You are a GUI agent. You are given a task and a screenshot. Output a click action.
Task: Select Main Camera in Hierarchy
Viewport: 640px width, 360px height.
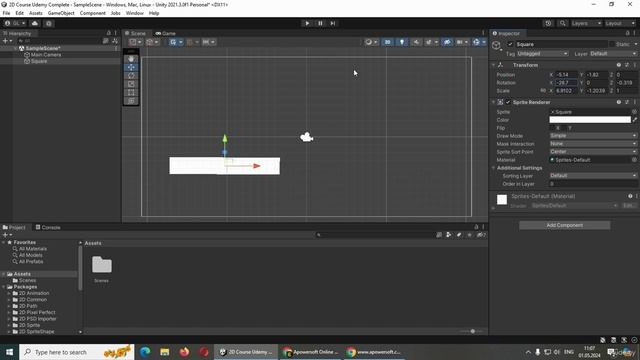click(46, 55)
